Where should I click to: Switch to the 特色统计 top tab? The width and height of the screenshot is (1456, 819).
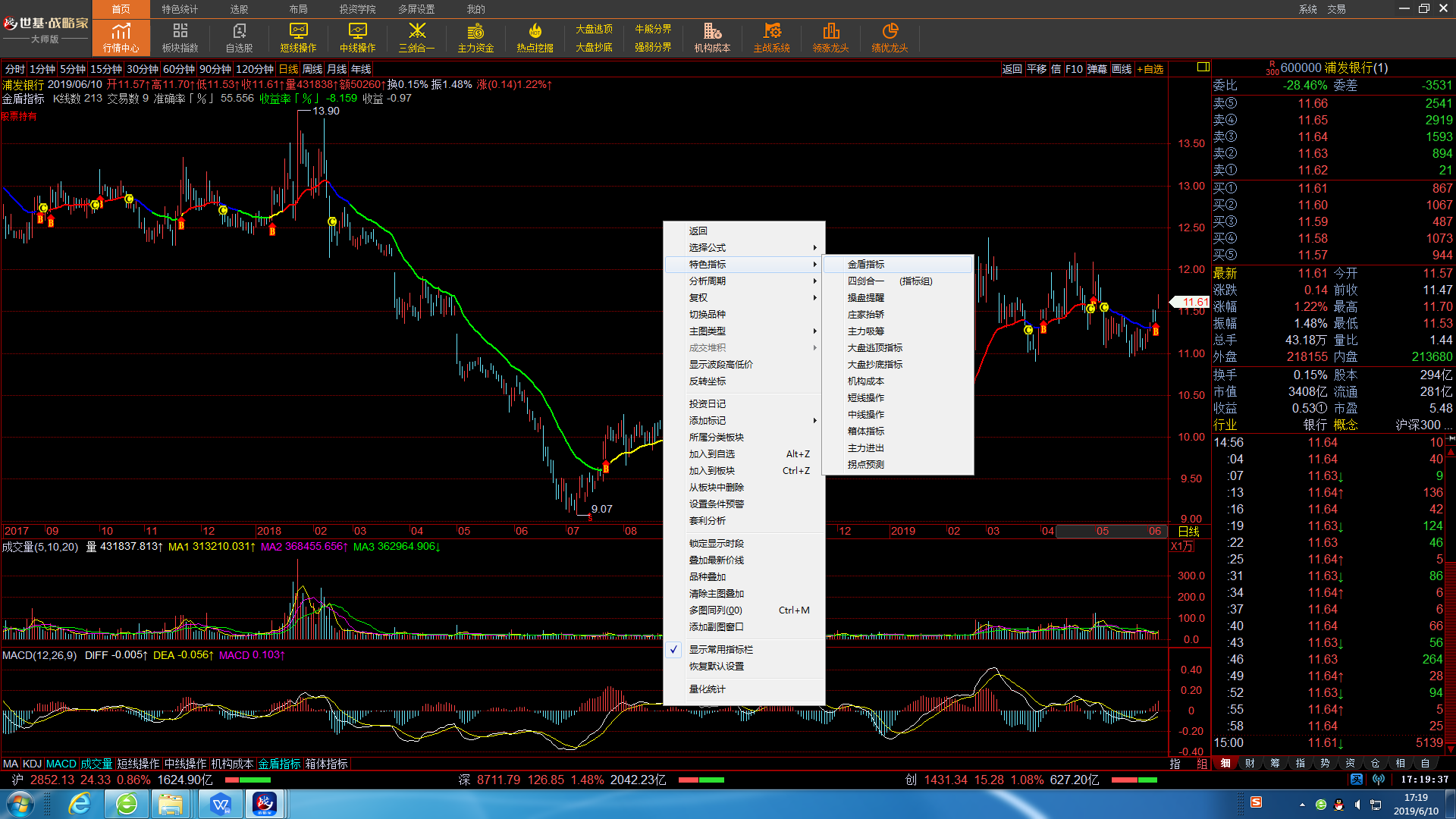pyautogui.click(x=180, y=9)
